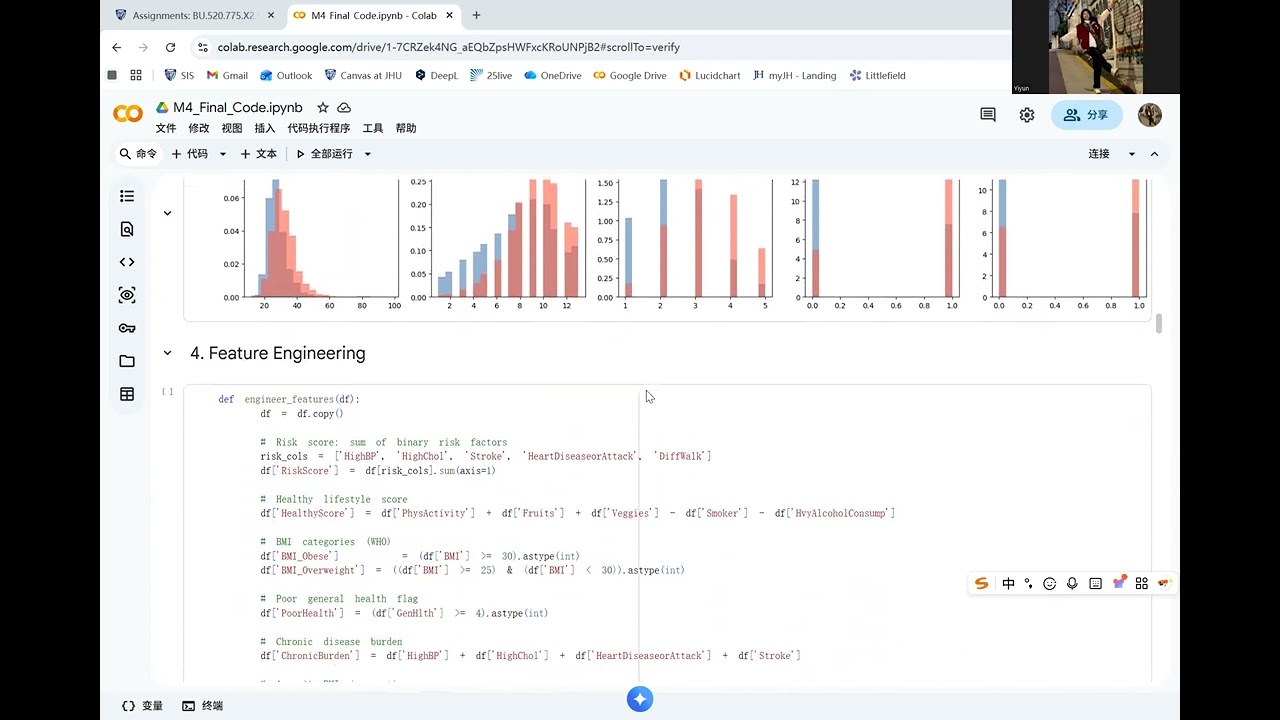
Task: Open Colab settings gear
Action: click(1027, 115)
